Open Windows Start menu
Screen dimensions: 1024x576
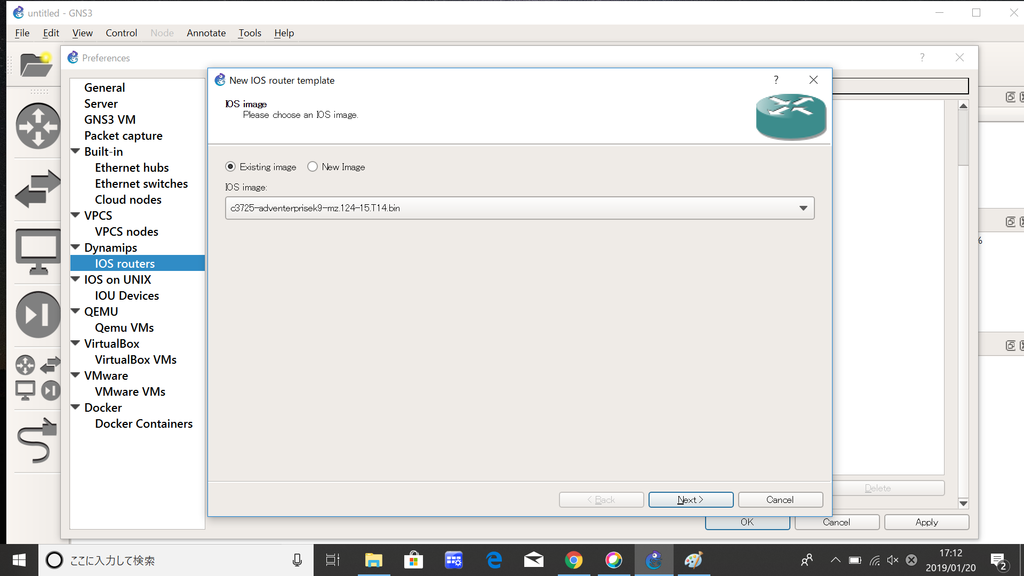coord(19,560)
